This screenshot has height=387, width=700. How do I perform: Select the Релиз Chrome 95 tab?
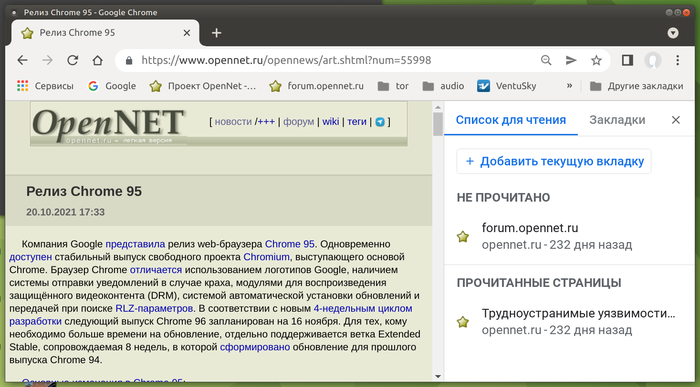pos(105,33)
